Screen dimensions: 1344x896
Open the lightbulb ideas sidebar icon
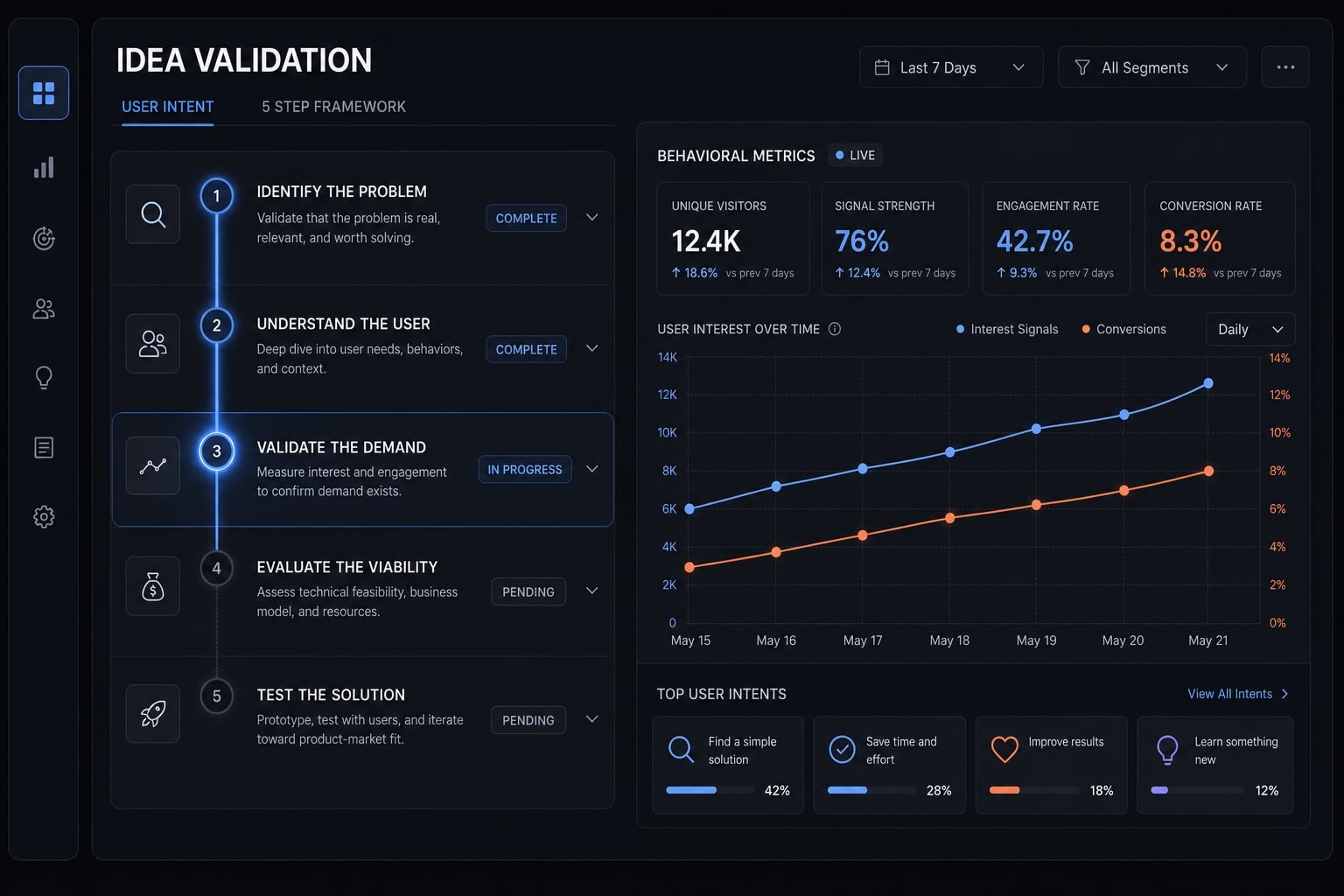[x=44, y=377]
